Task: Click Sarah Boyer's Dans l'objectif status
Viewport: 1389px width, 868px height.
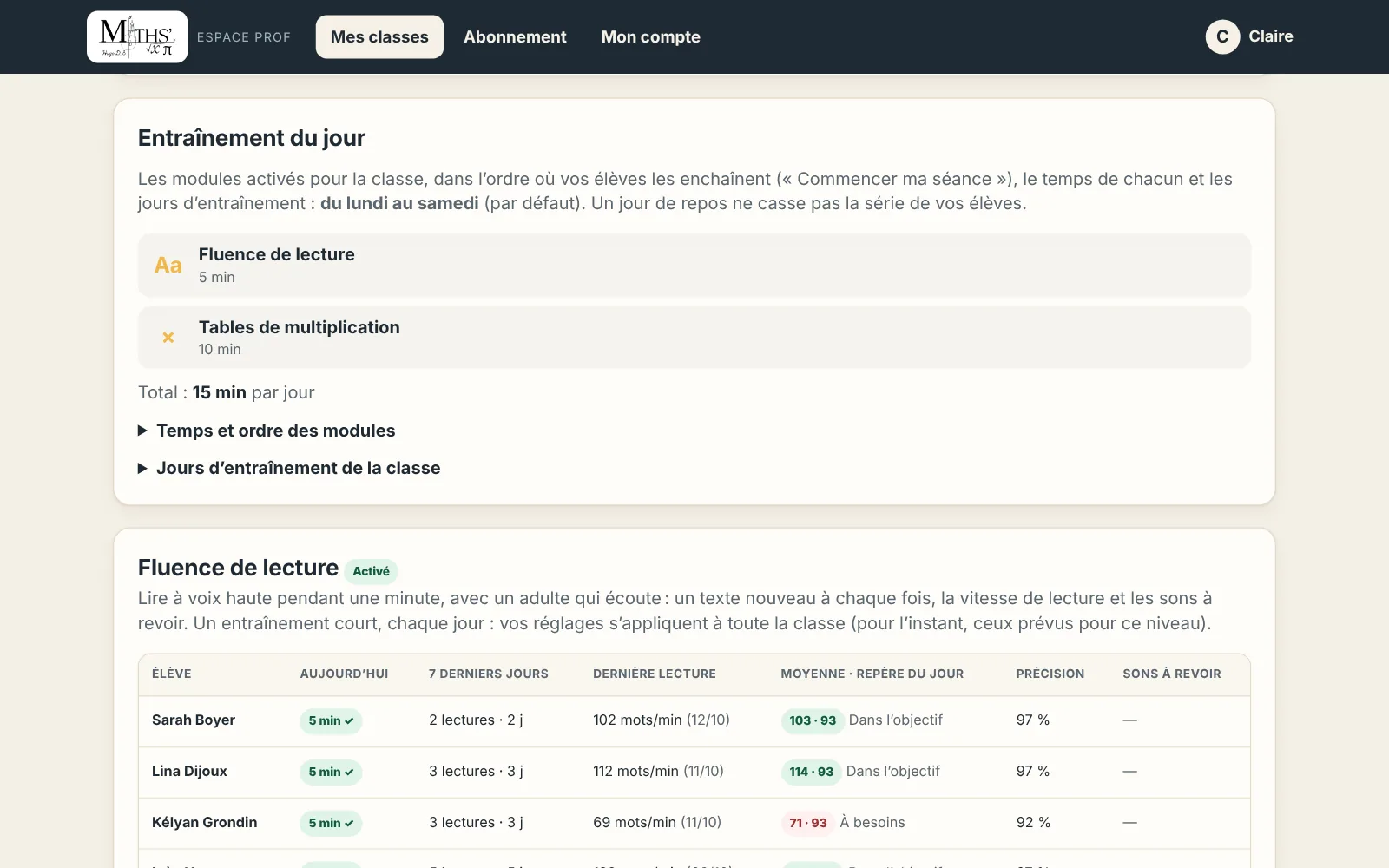Action: click(896, 720)
